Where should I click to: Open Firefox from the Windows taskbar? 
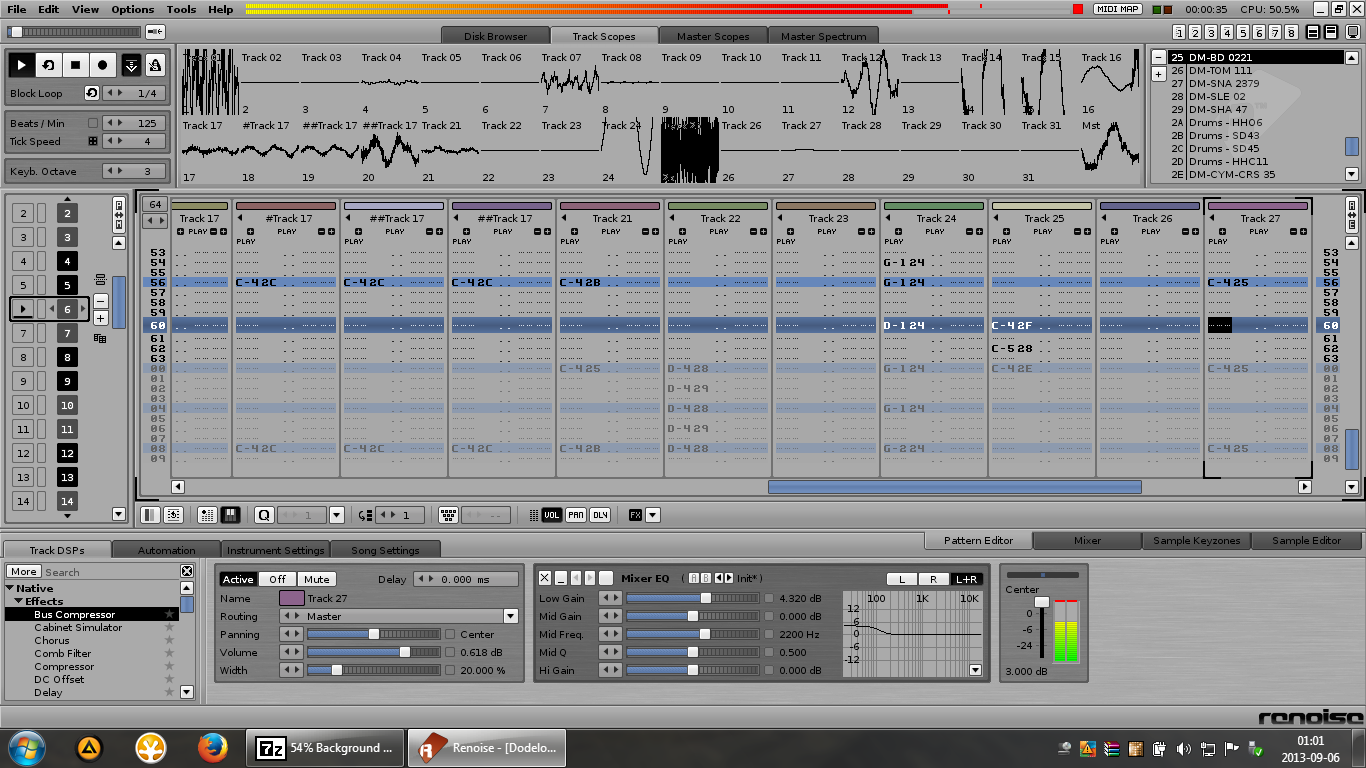[x=212, y=747]
